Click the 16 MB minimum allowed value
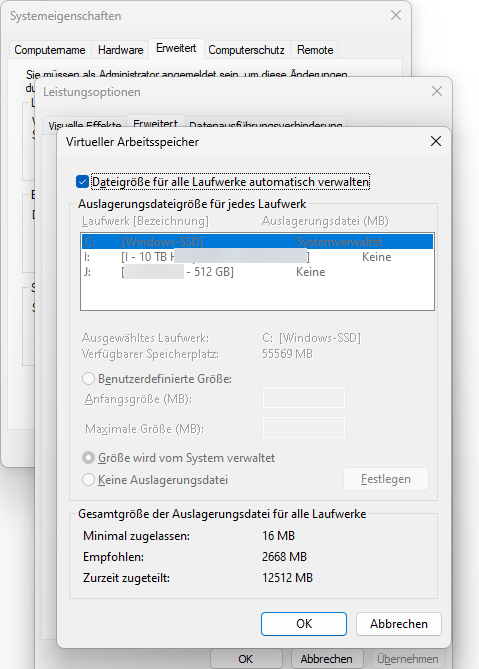Viewport: 479px width, 669px height. [279, 535]
